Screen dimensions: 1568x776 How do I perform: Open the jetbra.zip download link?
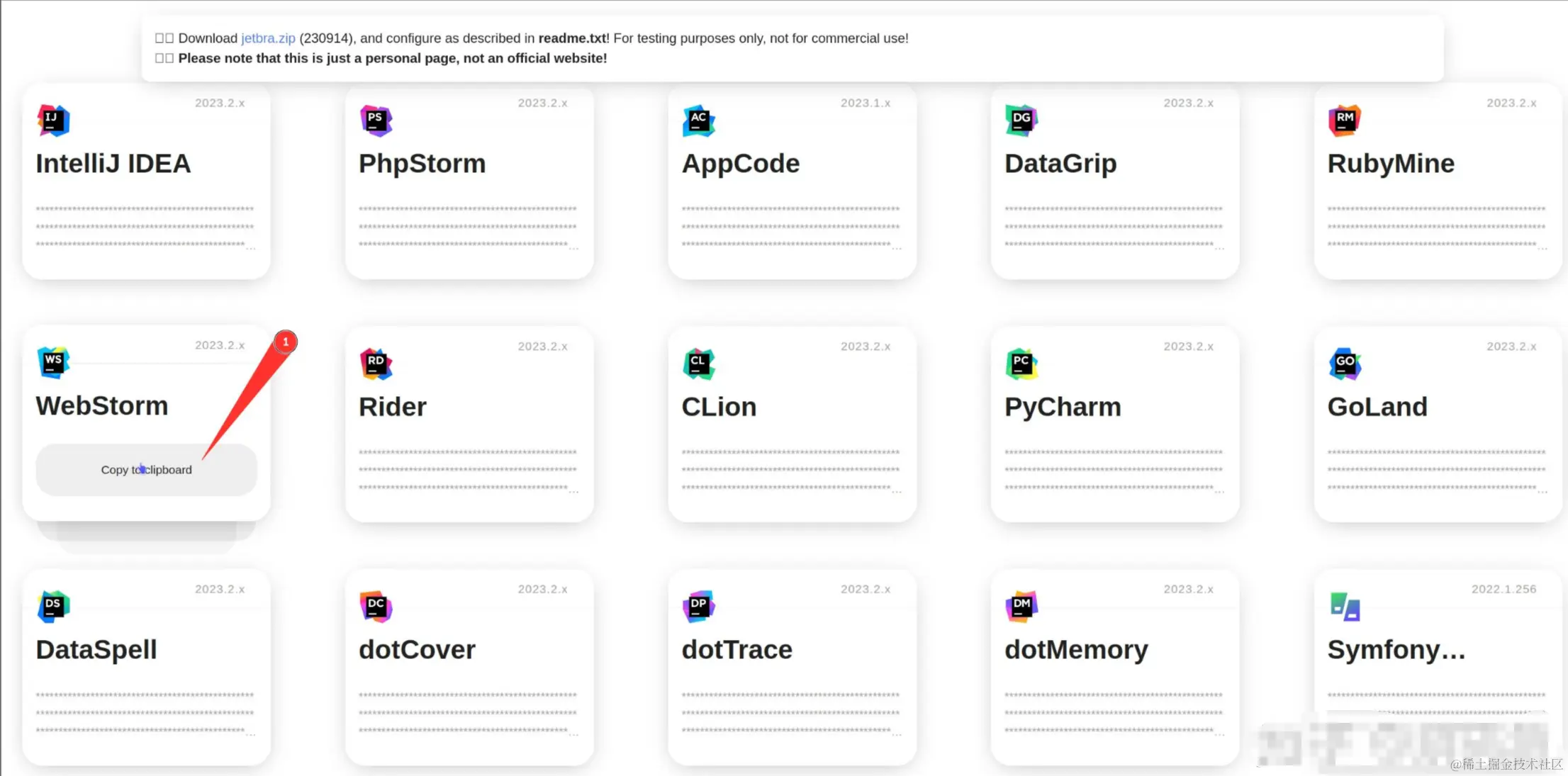click(268, 38)
